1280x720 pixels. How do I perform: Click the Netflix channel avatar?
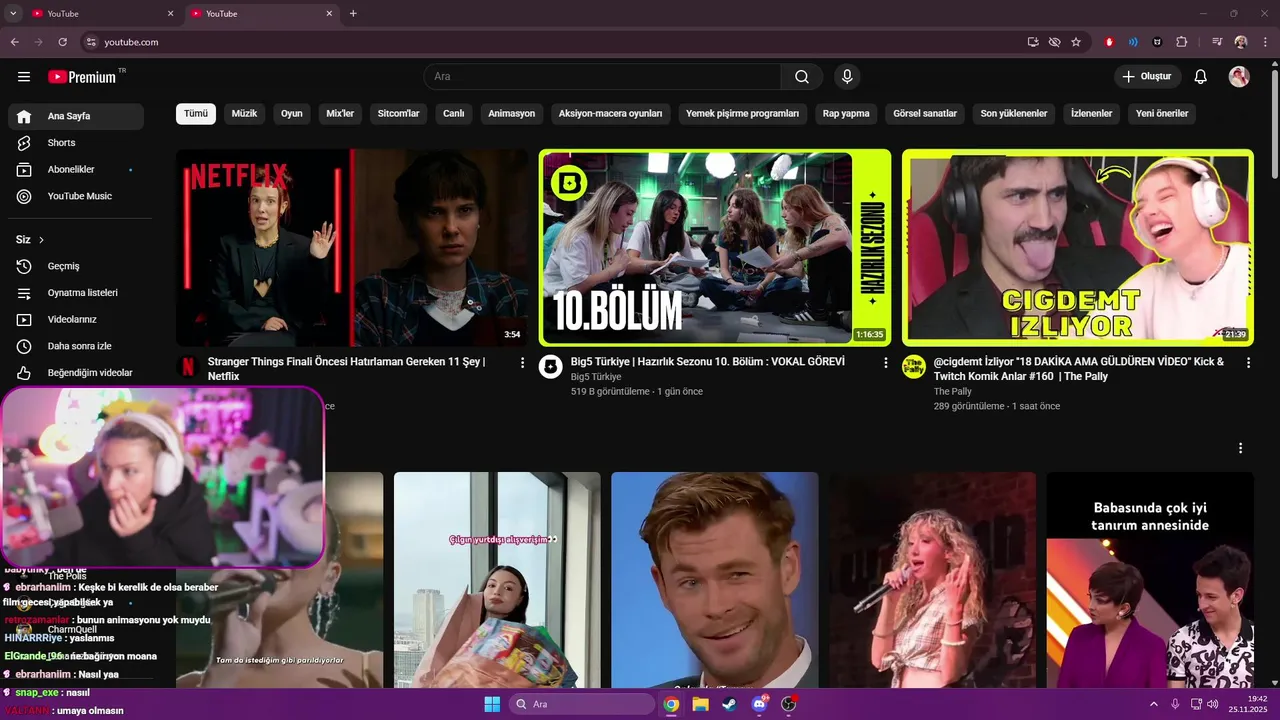point(187,366)
